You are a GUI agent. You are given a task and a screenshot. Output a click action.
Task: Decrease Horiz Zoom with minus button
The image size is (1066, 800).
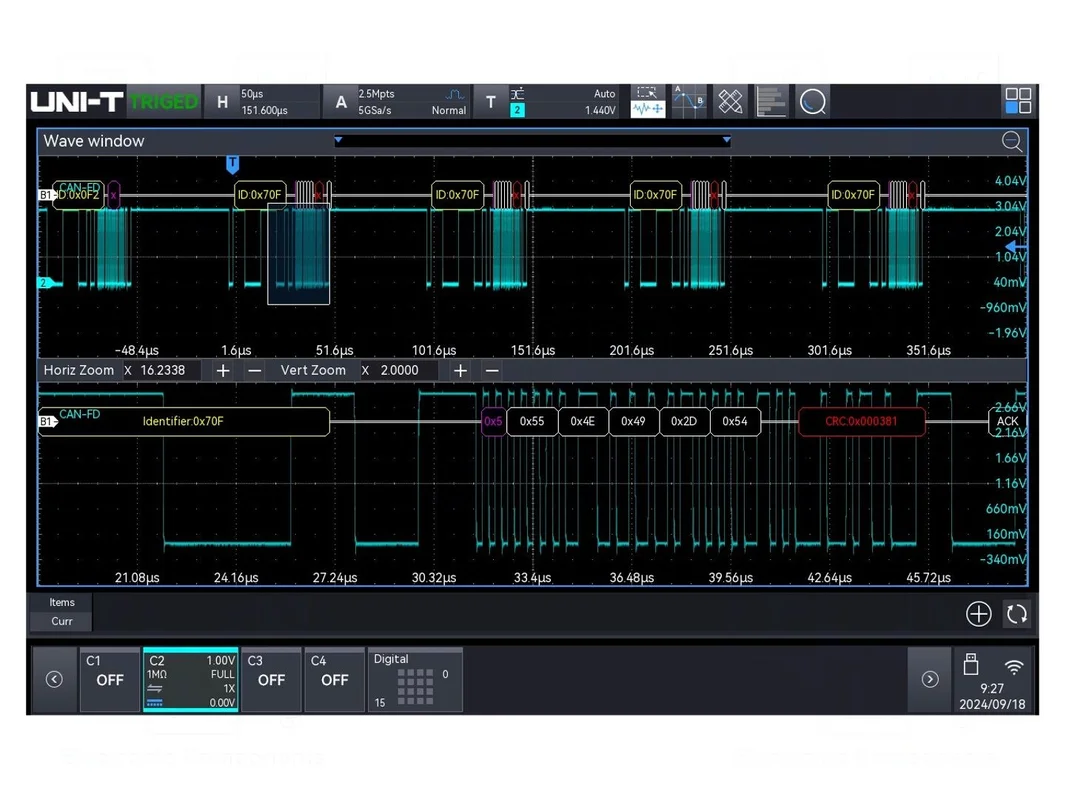pos(254,370)
